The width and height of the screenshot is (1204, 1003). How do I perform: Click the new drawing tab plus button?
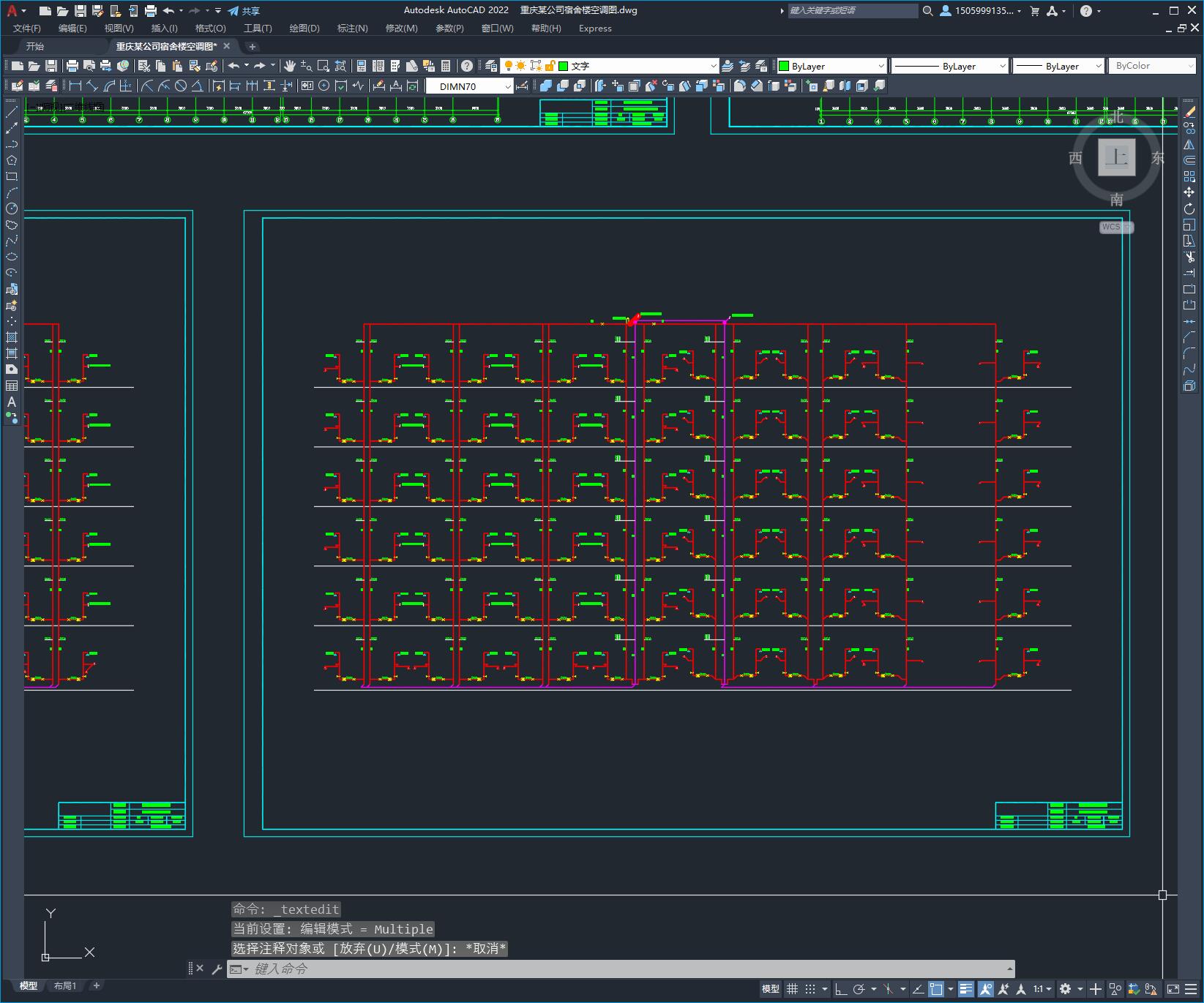(x=253, y=46)
